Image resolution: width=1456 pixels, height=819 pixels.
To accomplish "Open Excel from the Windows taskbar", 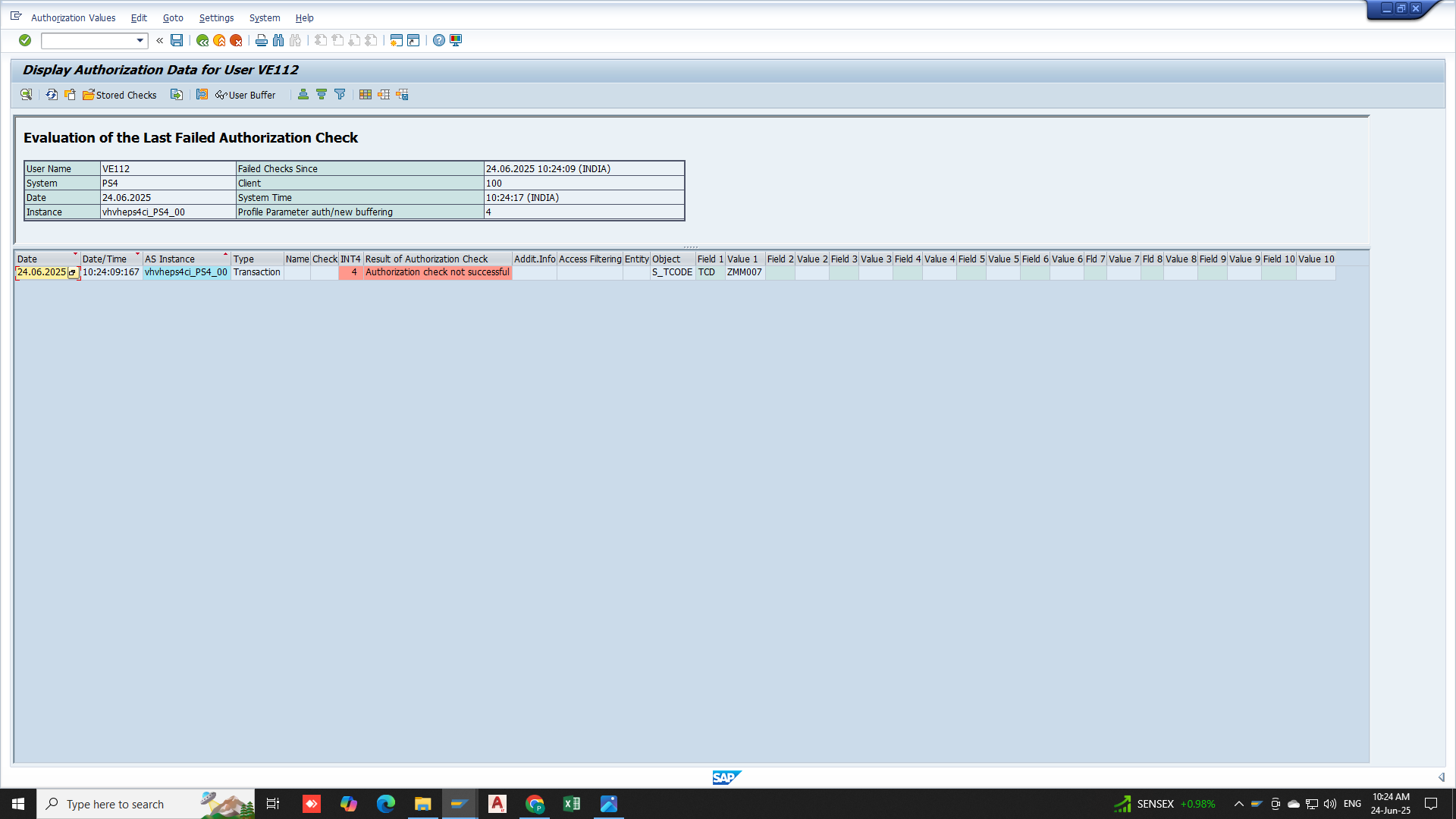I will click(x=571, y=804).
